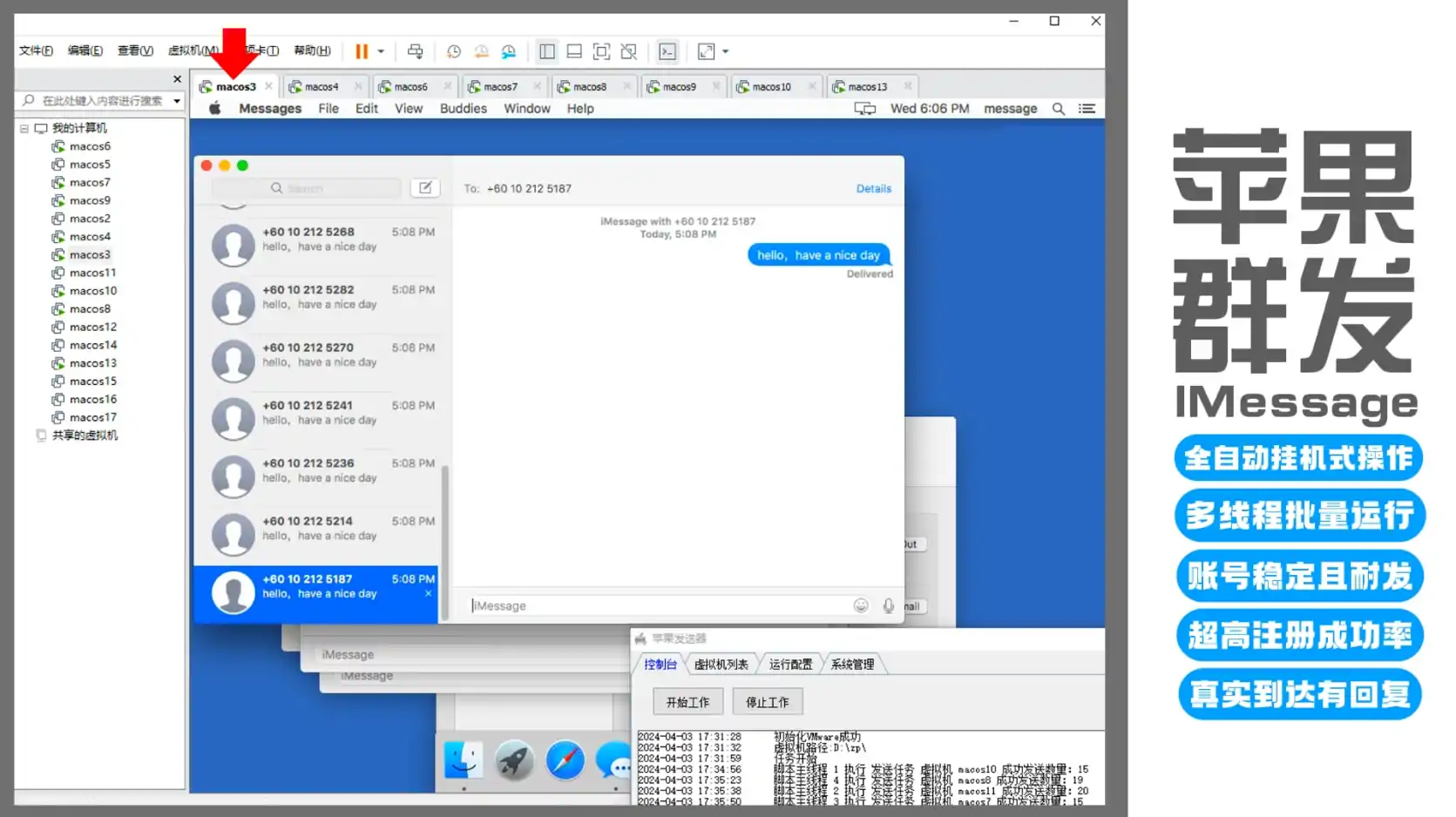Screen dimensions: 1456x817
Task: Open the 文件(F) menu
Action: 36,51
